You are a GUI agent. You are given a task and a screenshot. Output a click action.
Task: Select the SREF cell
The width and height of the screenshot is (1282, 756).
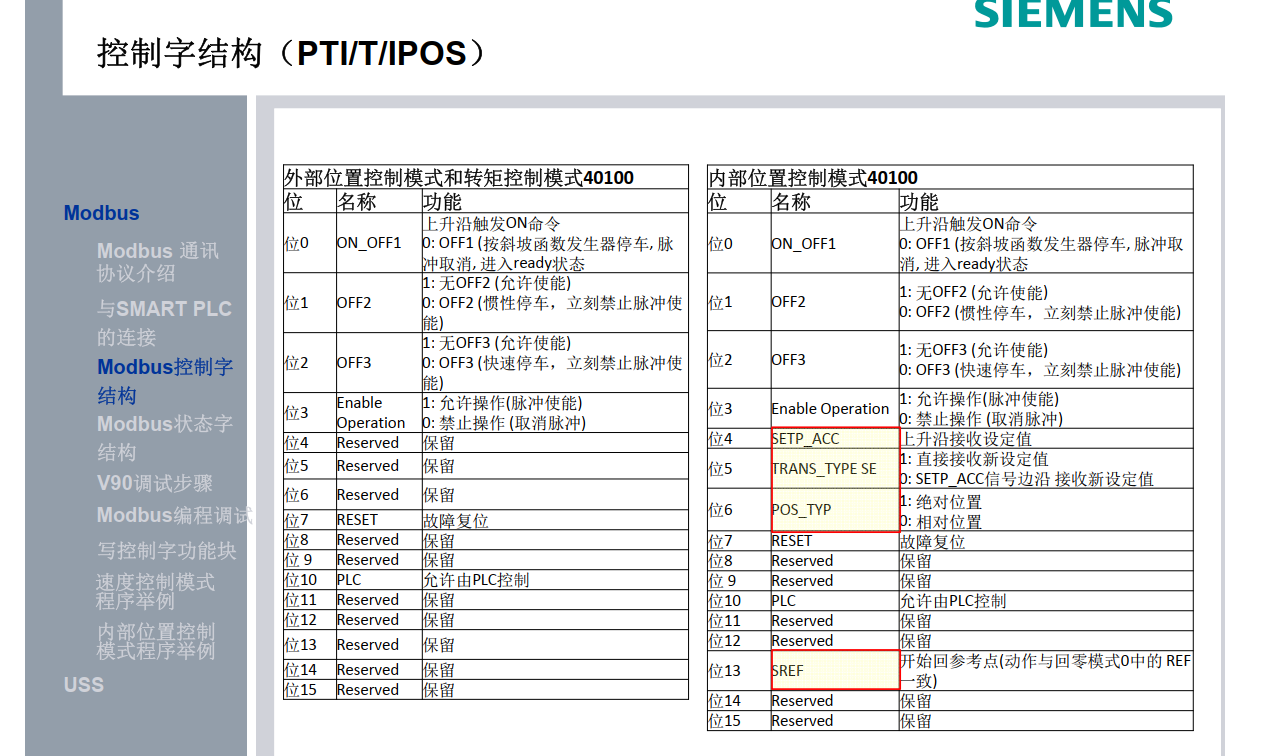click(835, 670)
